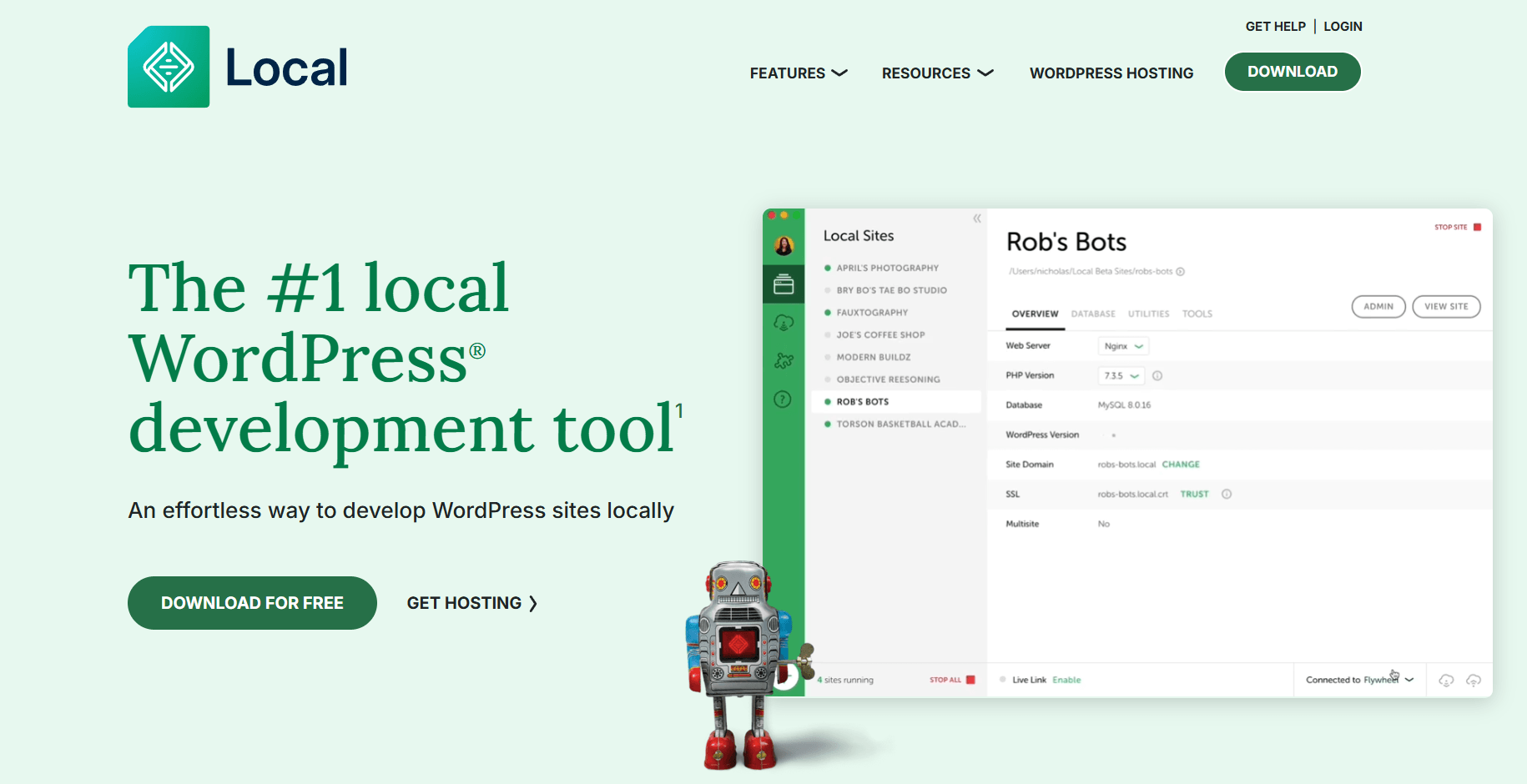Expand the Features menu

coord(799,73)
